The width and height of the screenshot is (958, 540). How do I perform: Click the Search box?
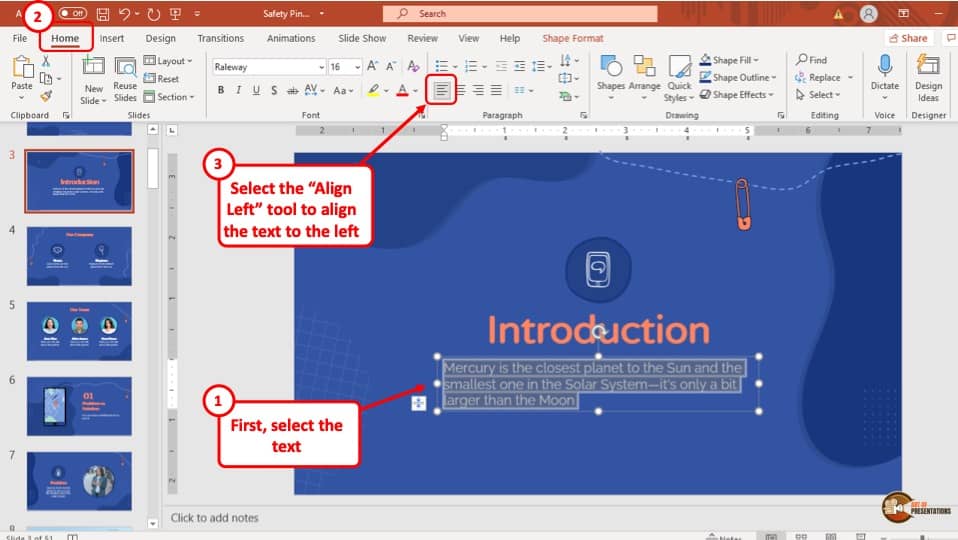(x=520, y=13)
